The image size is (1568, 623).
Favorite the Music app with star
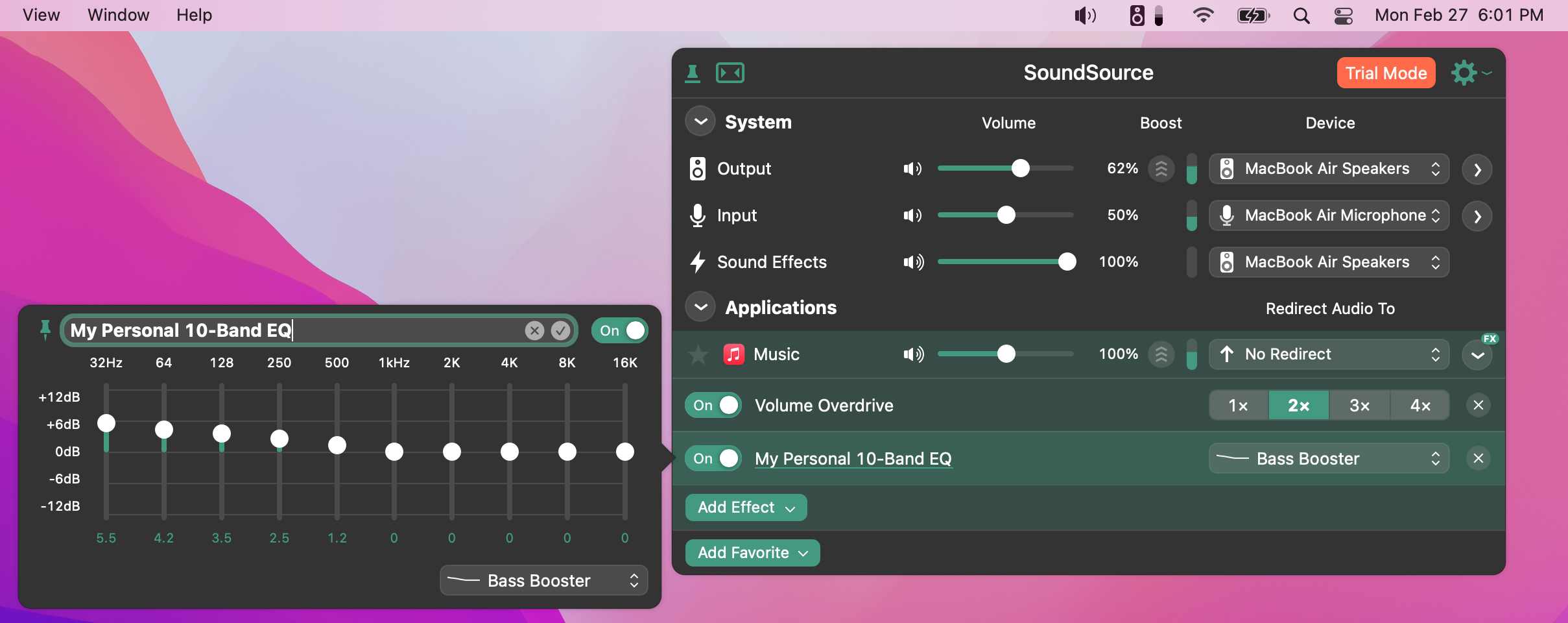coord(698,354)
